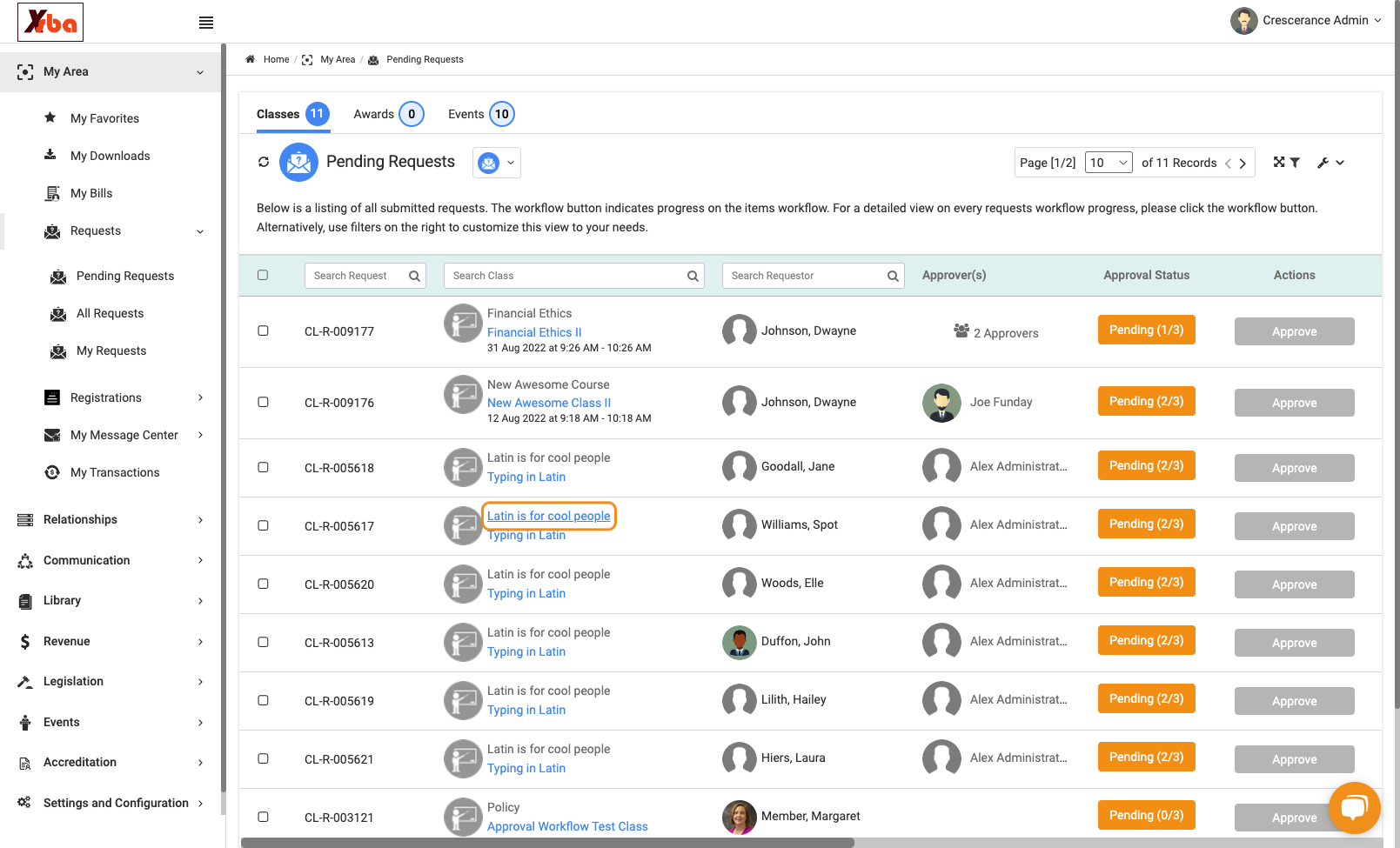Go to previous page arrow
The height and width of the screenshot is (848, 1400).
click(x=1228, y=164)
